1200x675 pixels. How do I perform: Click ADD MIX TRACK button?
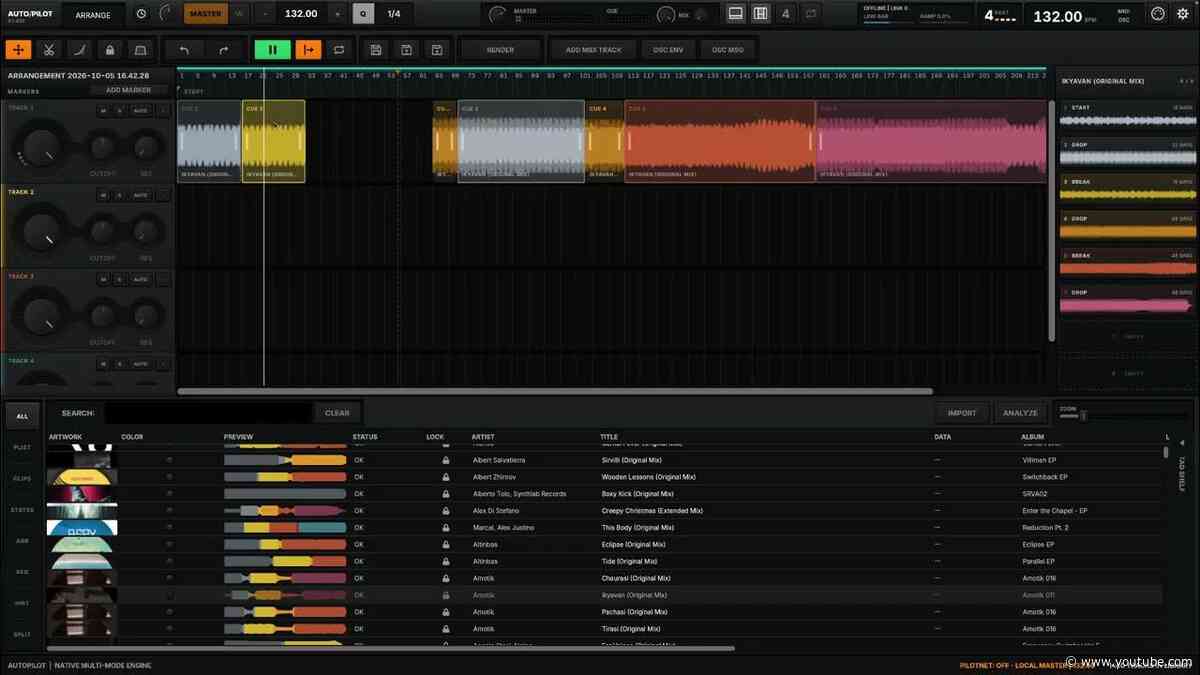[x=593, y=50]
